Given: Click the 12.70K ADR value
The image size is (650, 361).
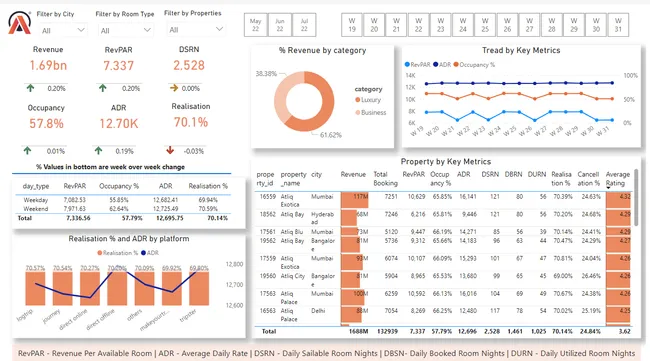Looking at the screenshot, I should [x=119, y=124].
